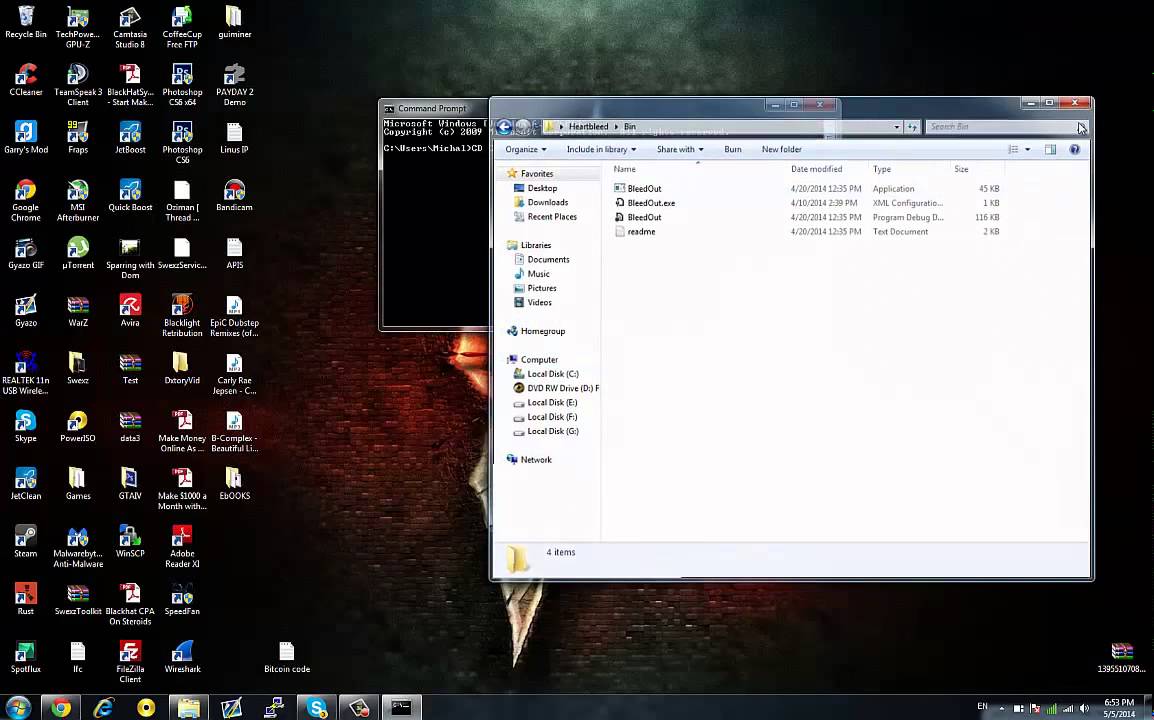Select TeamSpeak 3 Client desktop icon
The image size is (1154, 720).
tap(77, 85)
